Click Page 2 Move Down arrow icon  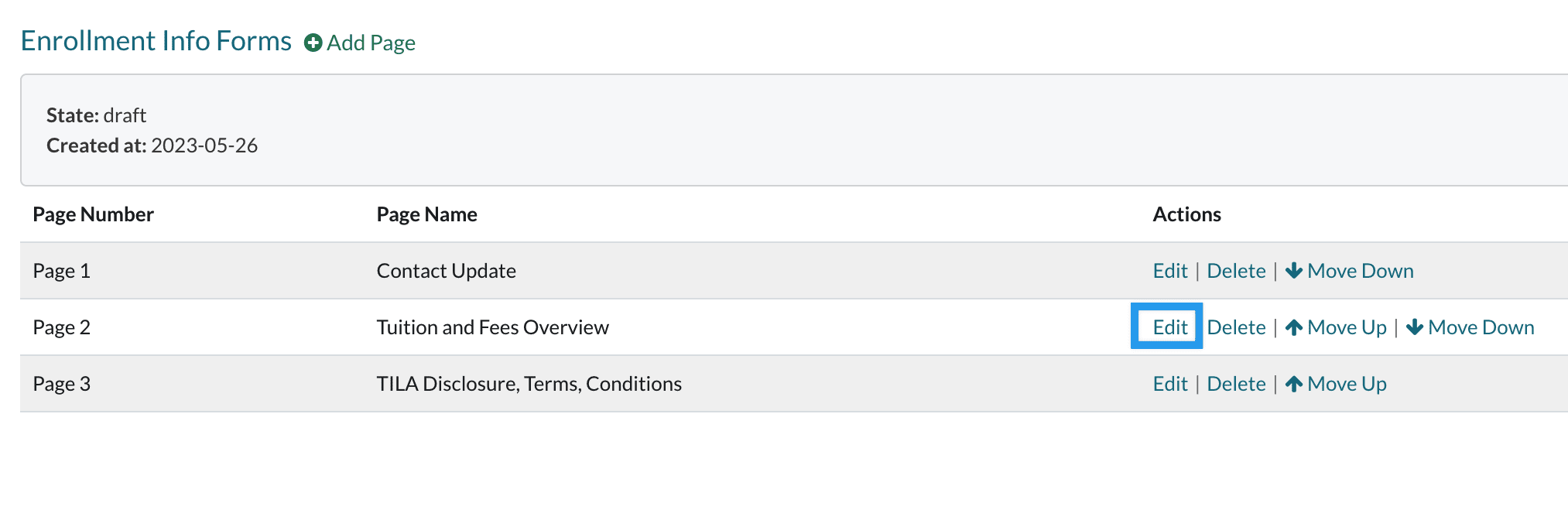click(x=1414, y=327)
